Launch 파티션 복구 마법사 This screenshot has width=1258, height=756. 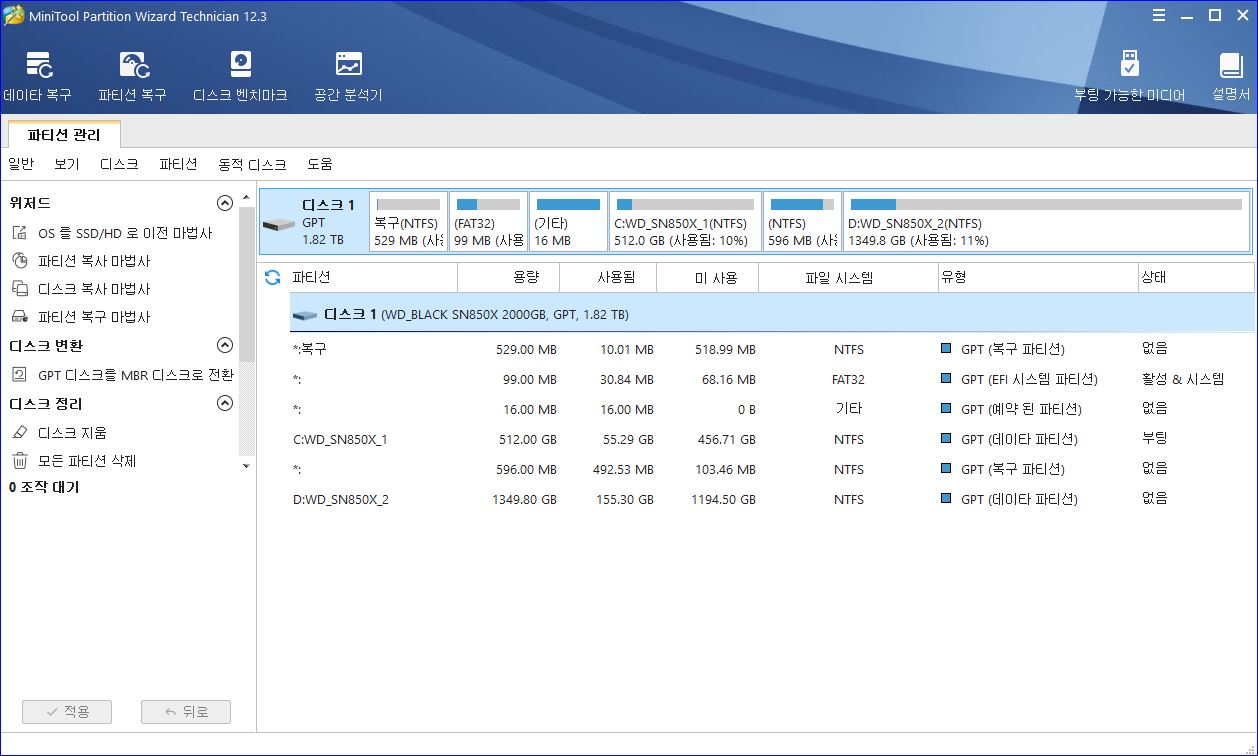pos(81,317)
